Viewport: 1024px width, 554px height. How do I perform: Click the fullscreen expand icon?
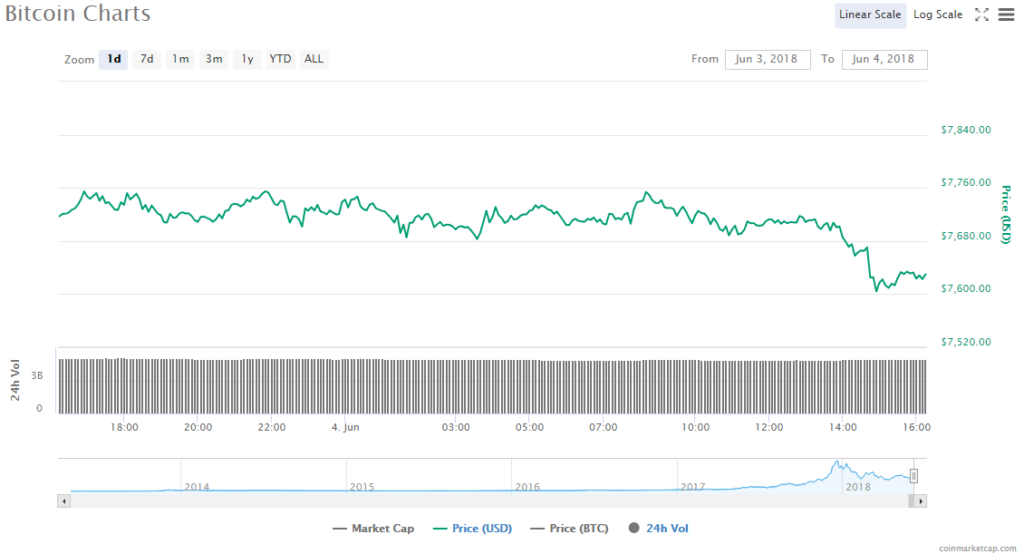[x=981, y=14]
